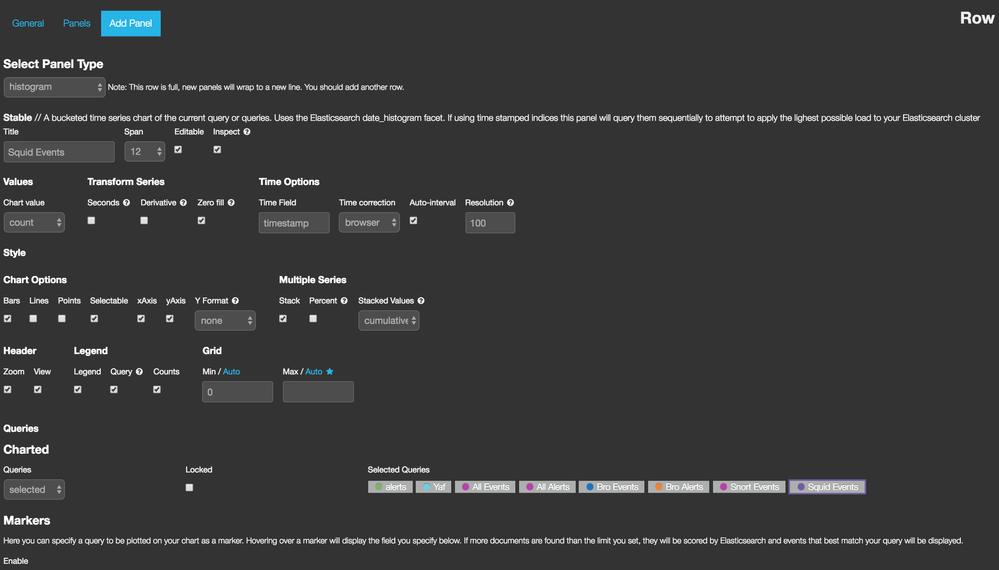
Task: Click the star icon beside Max Auto
Action: (x=330, y=372)
